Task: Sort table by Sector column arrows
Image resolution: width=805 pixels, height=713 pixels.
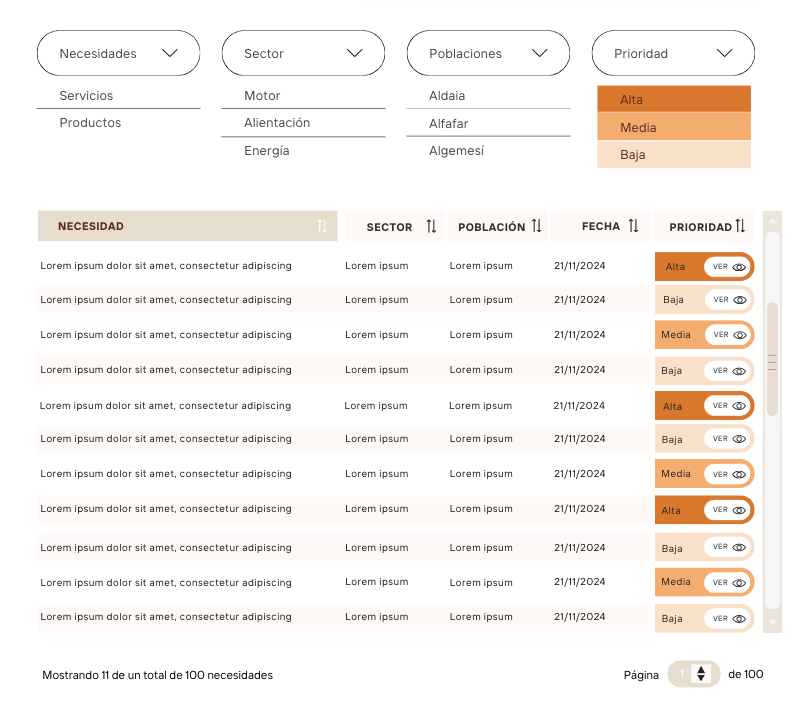Action: pyautogui.click(x=431, y=226)
